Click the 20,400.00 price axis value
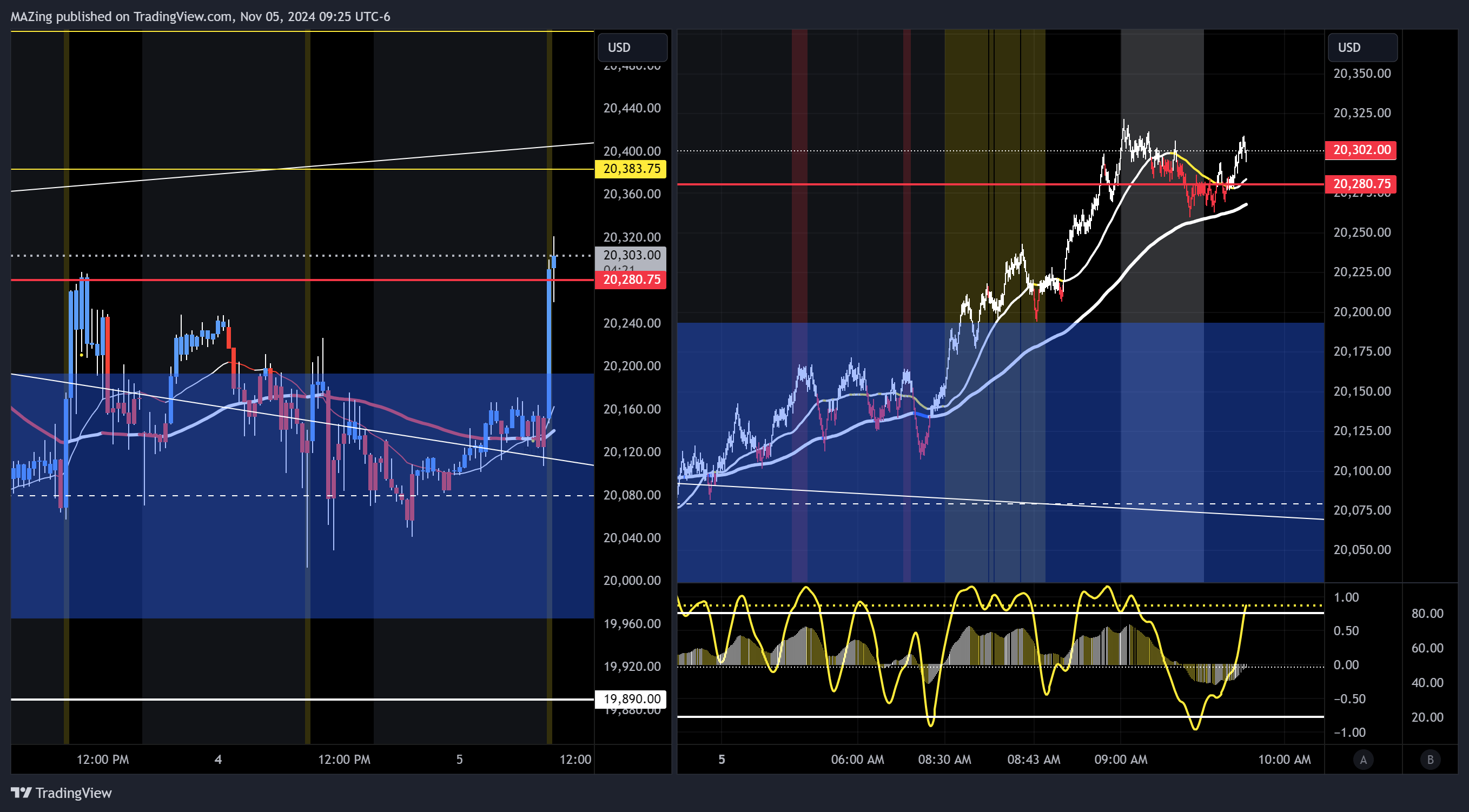Screen dimensions: 1469x812 [x=632, y=151]
